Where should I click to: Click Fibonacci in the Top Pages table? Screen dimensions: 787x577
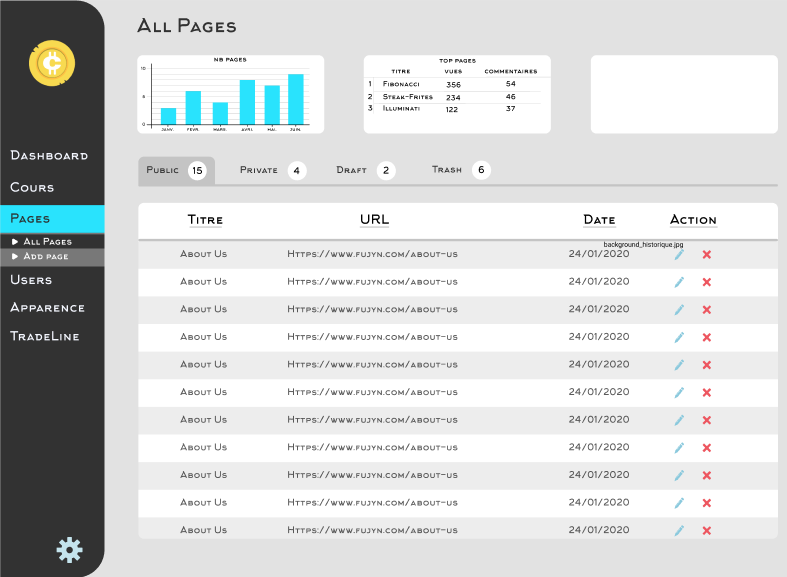pos(400,84)
